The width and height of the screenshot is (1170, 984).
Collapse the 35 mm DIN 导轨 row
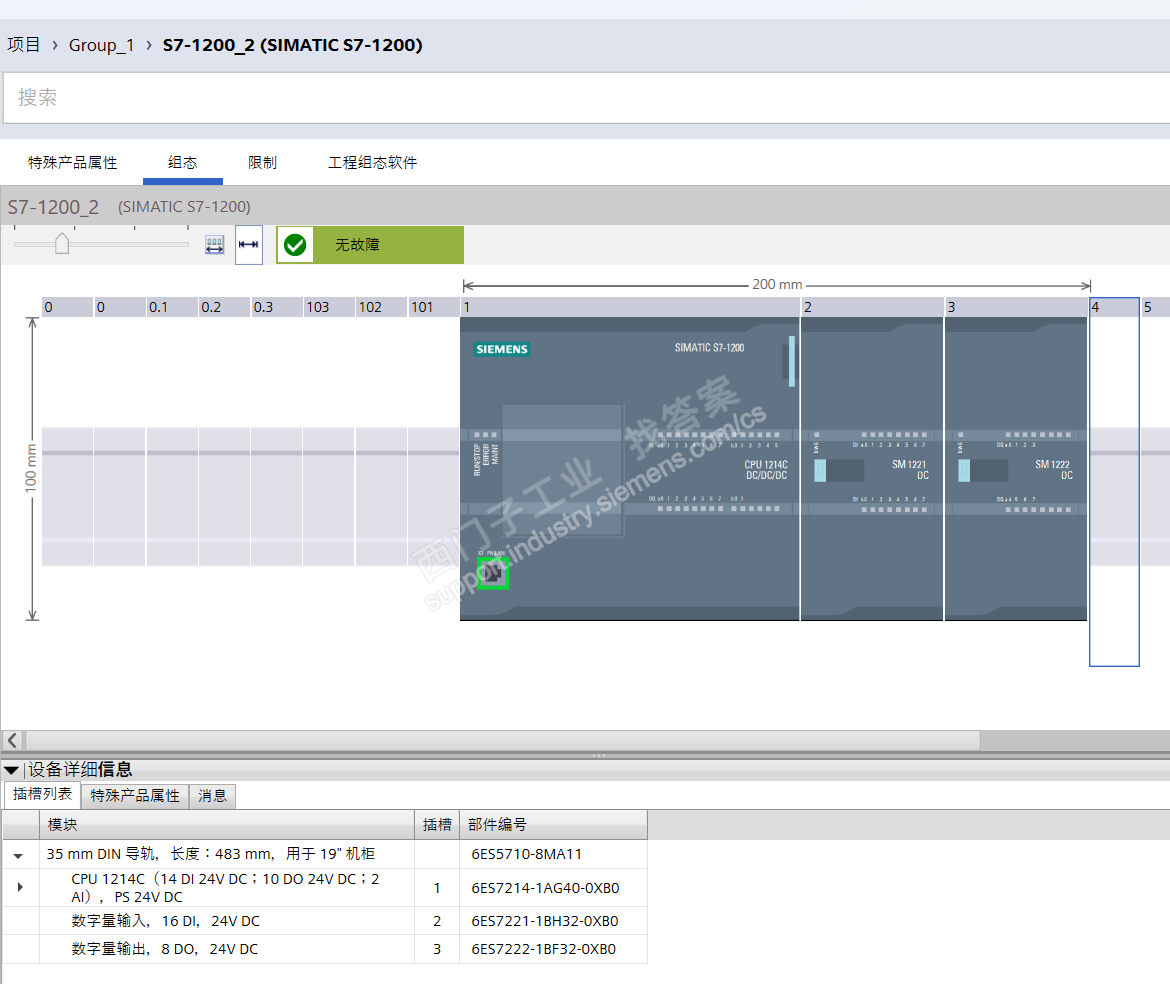click(x=19, y=856)
